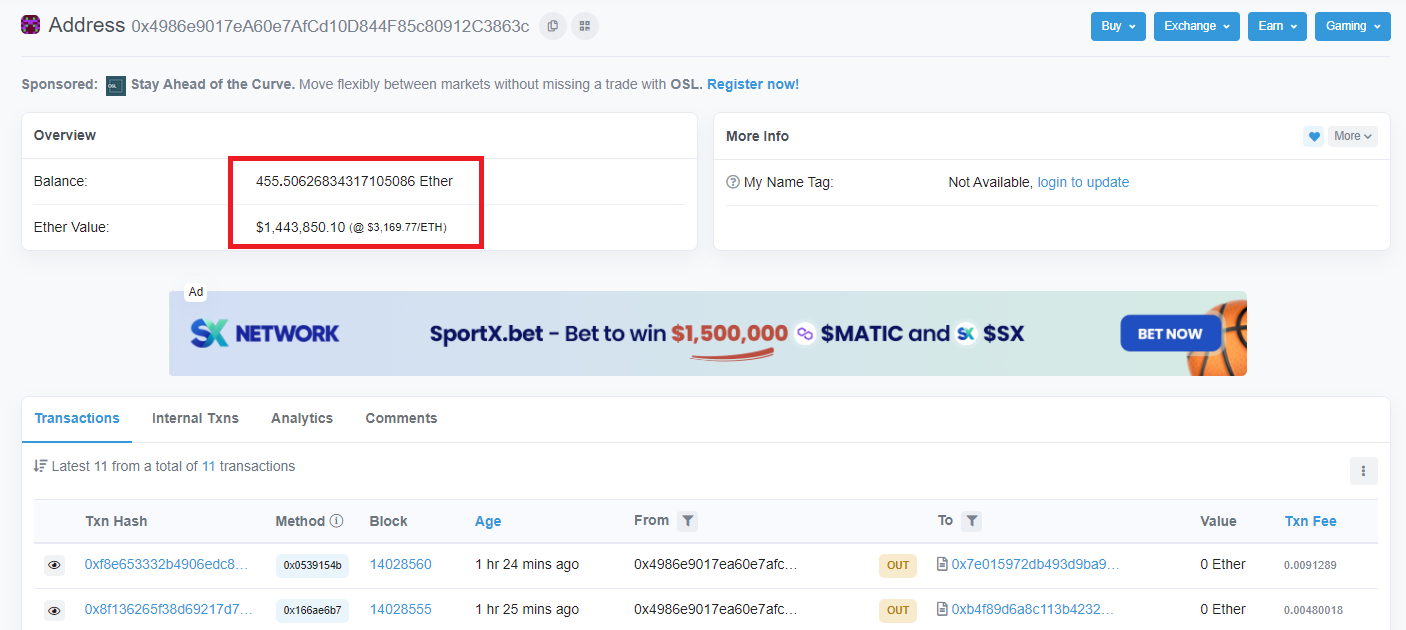Click the Txn Fee column header
Viewport: 1406px width, 630px height.
coord(1310,521)
